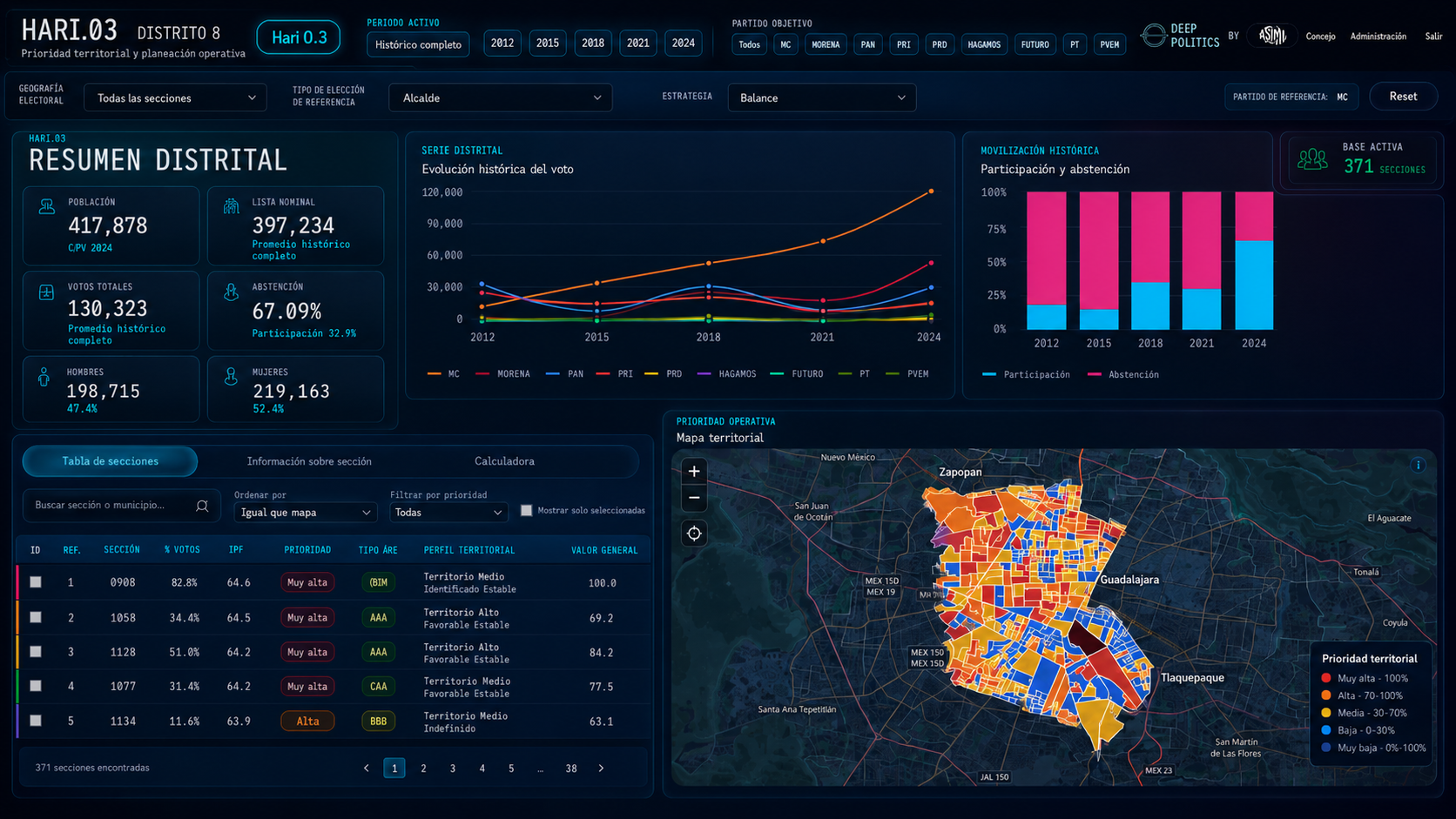Switch to the Calculadora tab
Image resolution: width=1456 pixels, height=819 pixels.
pyautogui.click(x=504, y=461)
